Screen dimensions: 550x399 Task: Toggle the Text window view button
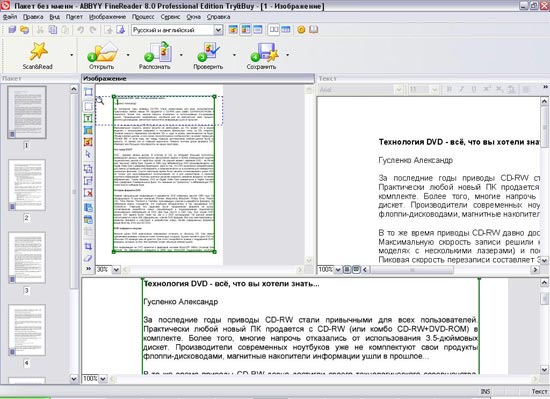coord(258,30)
